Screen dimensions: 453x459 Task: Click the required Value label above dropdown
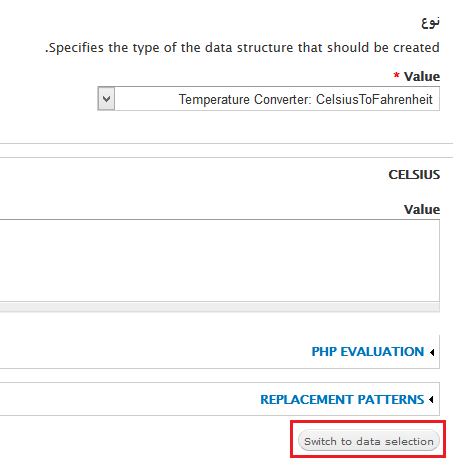click(422, 76)
